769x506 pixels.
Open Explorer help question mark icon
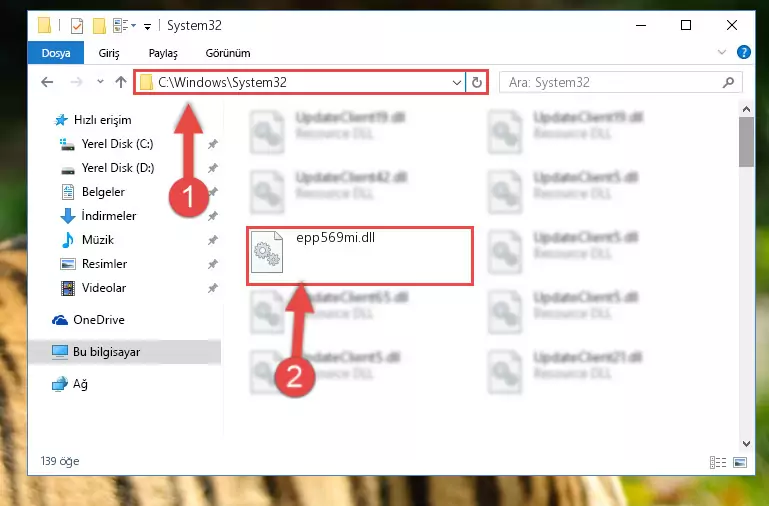tap(743, 52)
